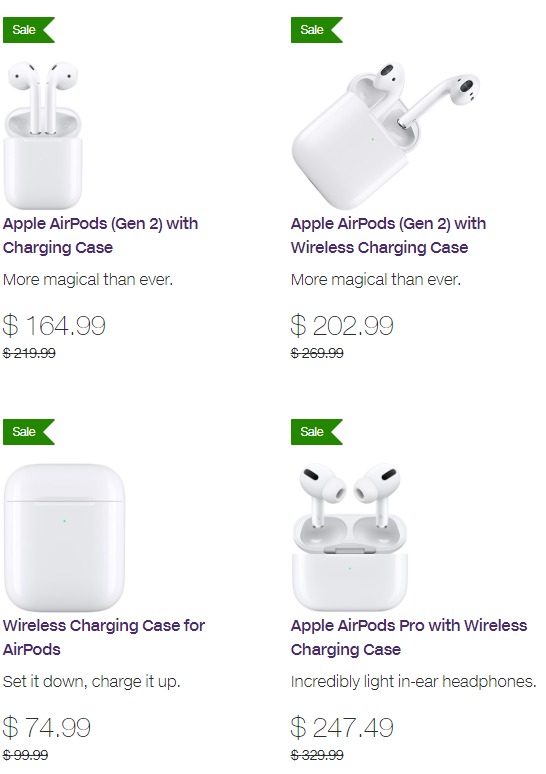Click the $ 164.99 sale price
The height and width of the screenshot is (774, 546).
[x=54, y=325]
